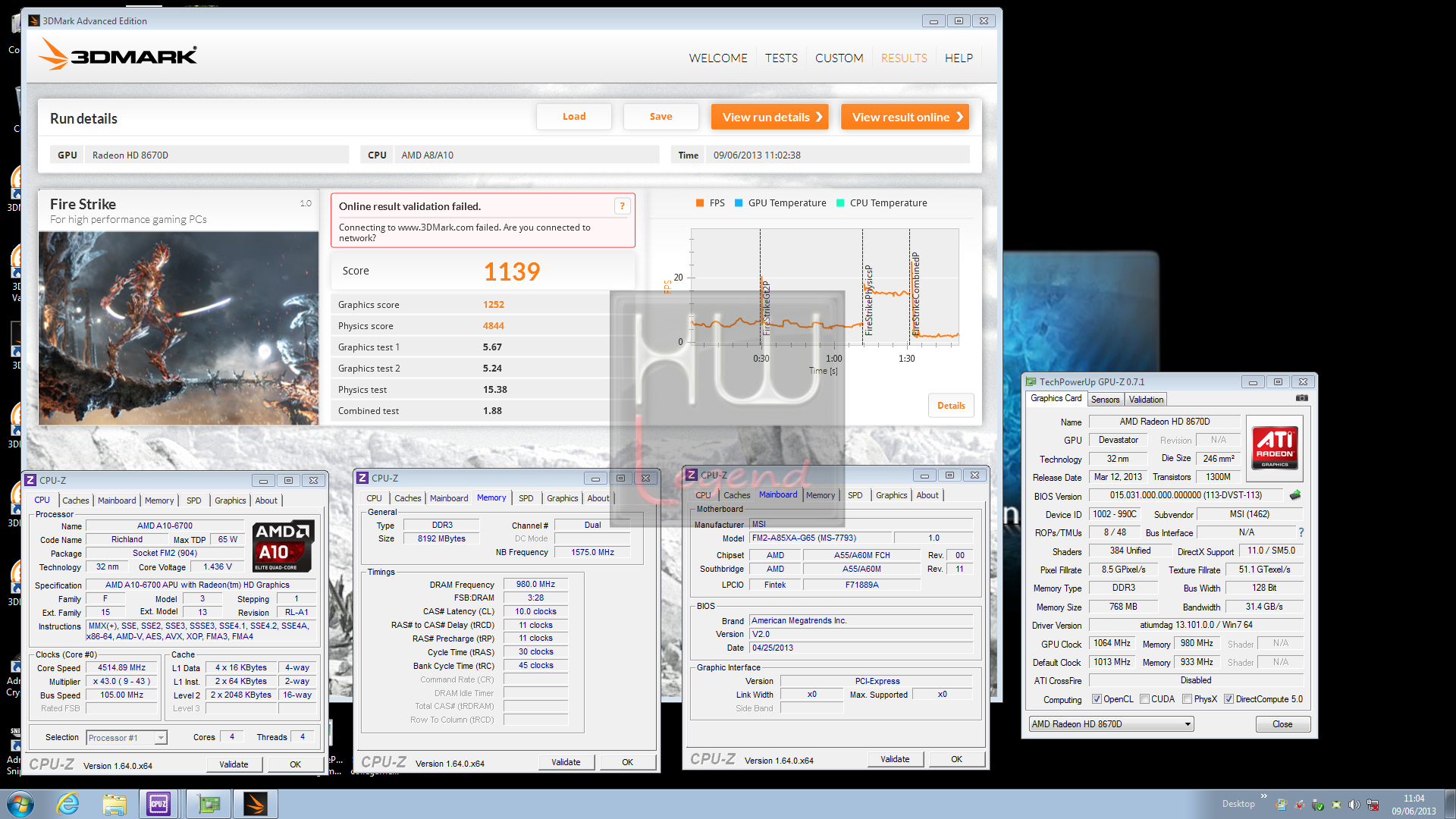
Task: Click the Save button in Run details
Action: pyautogui.click(x=661, y=116)
